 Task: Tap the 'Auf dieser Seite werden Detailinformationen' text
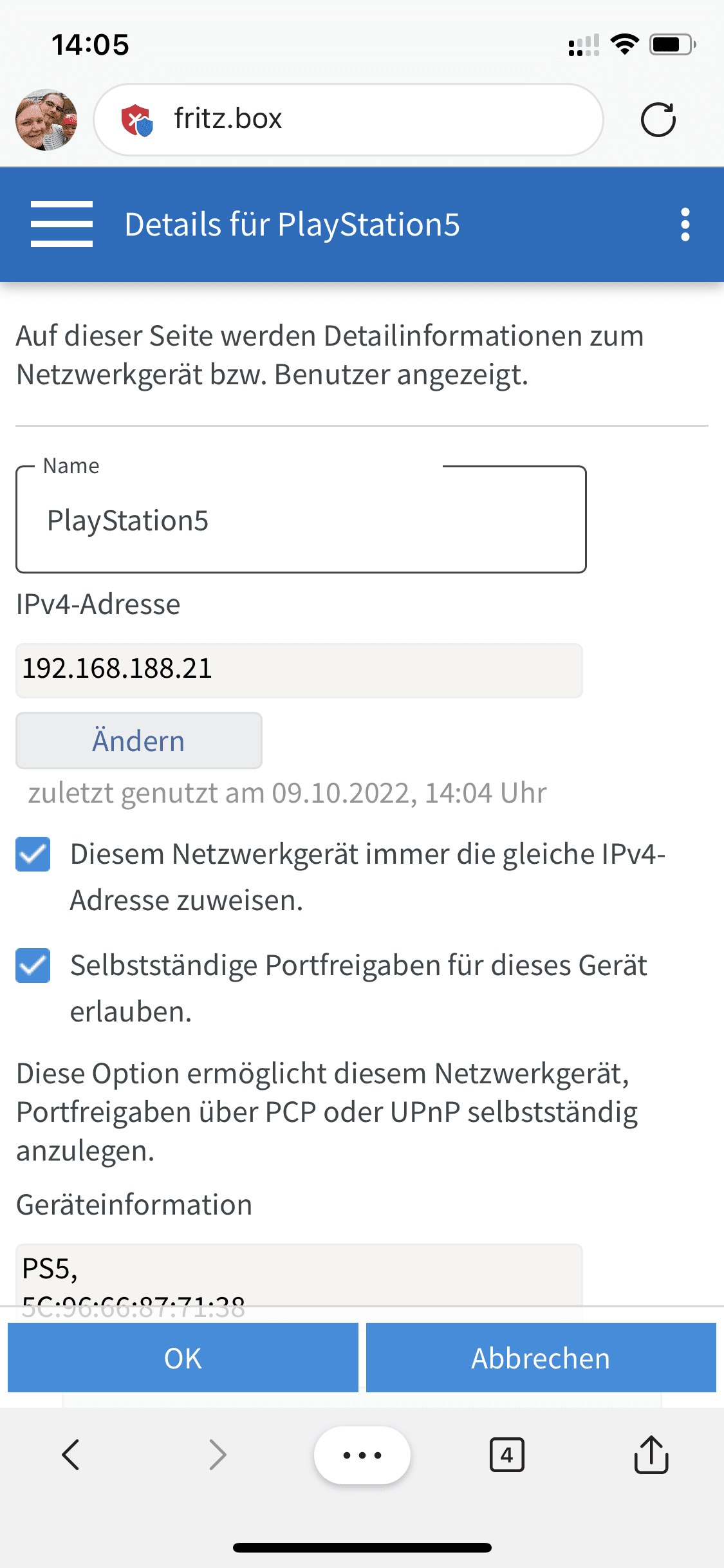point(330,355)
